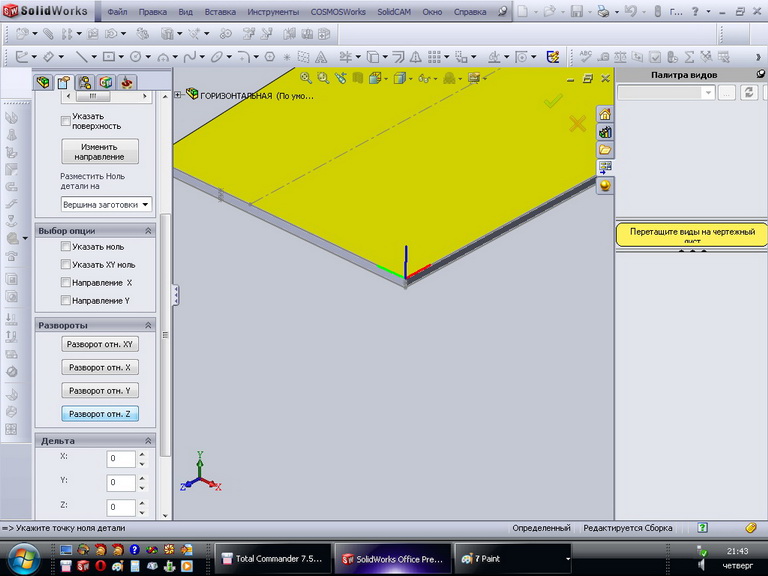Viewport: 768px width, 576px height.
Task: Open the Инструменты menu
Action: tap(273, 12)
